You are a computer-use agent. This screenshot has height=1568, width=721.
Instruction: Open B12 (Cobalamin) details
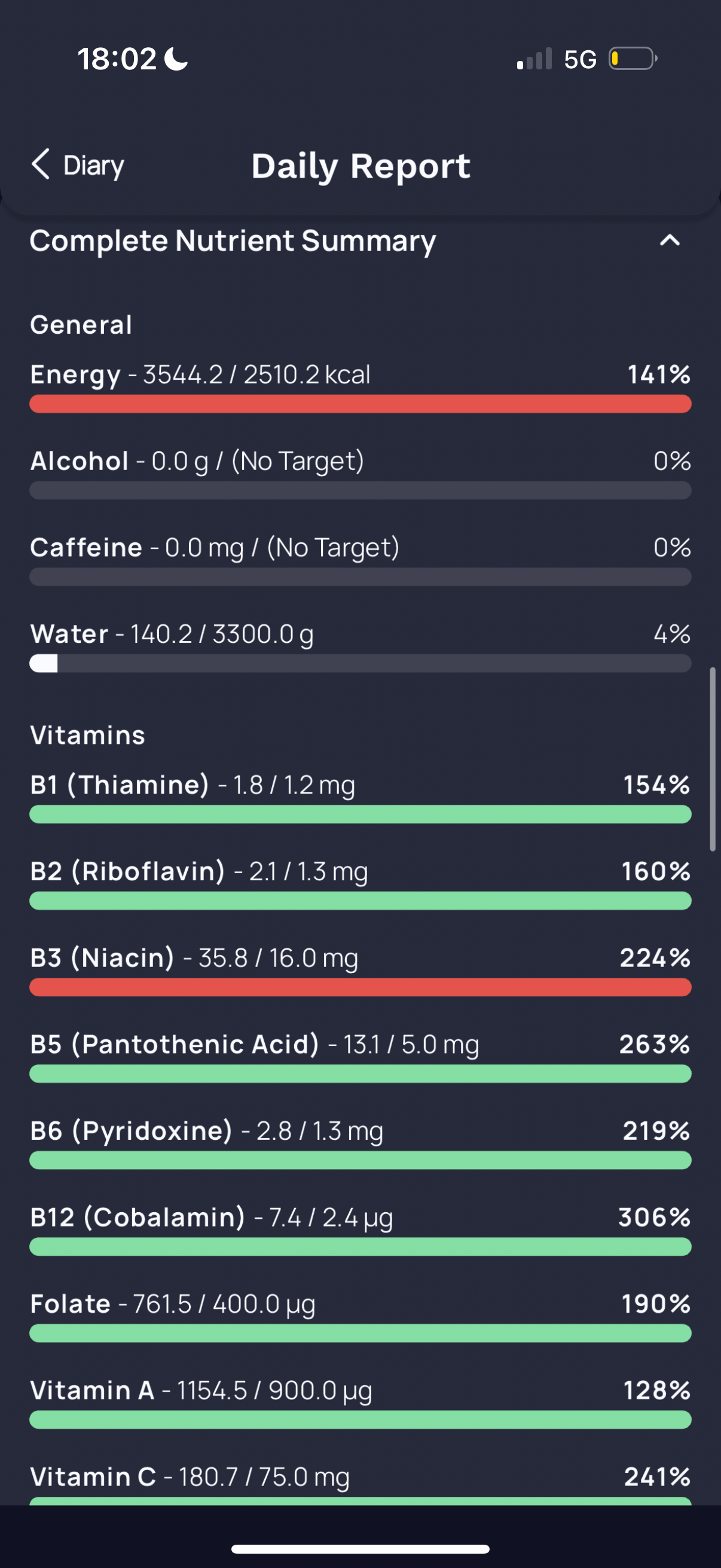point(360,1230)
